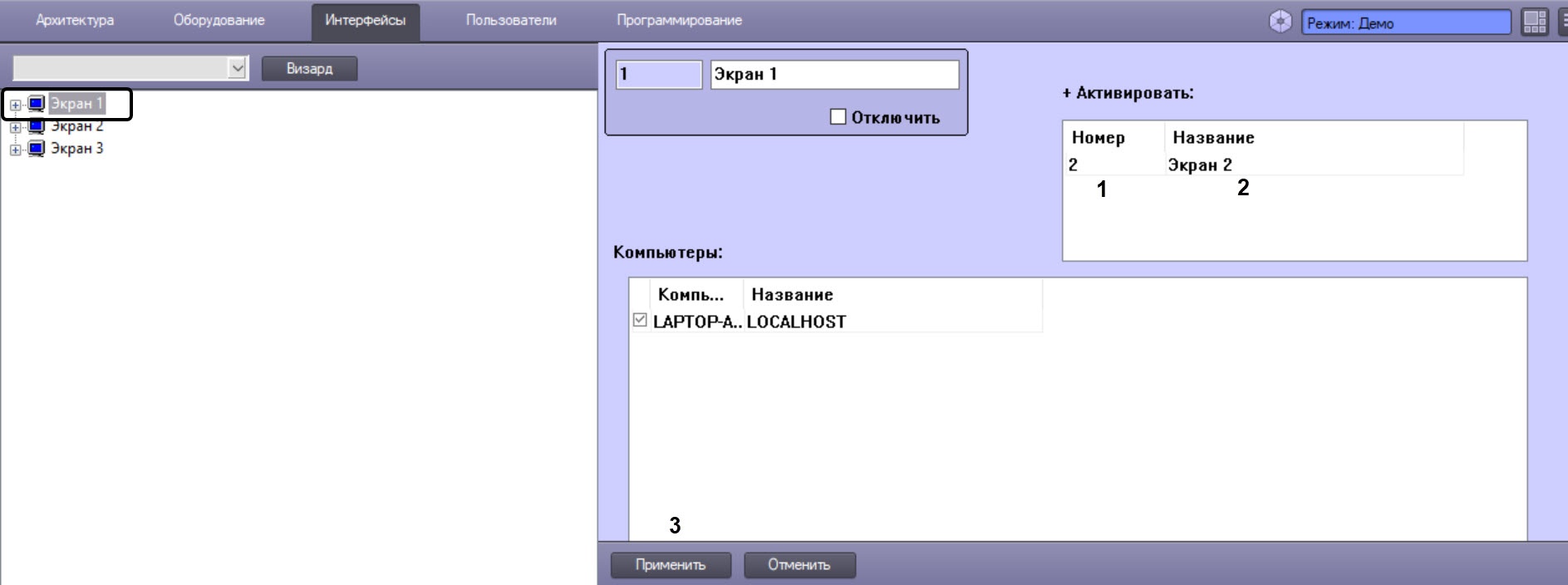This screenshot has height=585, width=1568.
Task: Go to the Пользователи tab
Action: tap(511, 20)
